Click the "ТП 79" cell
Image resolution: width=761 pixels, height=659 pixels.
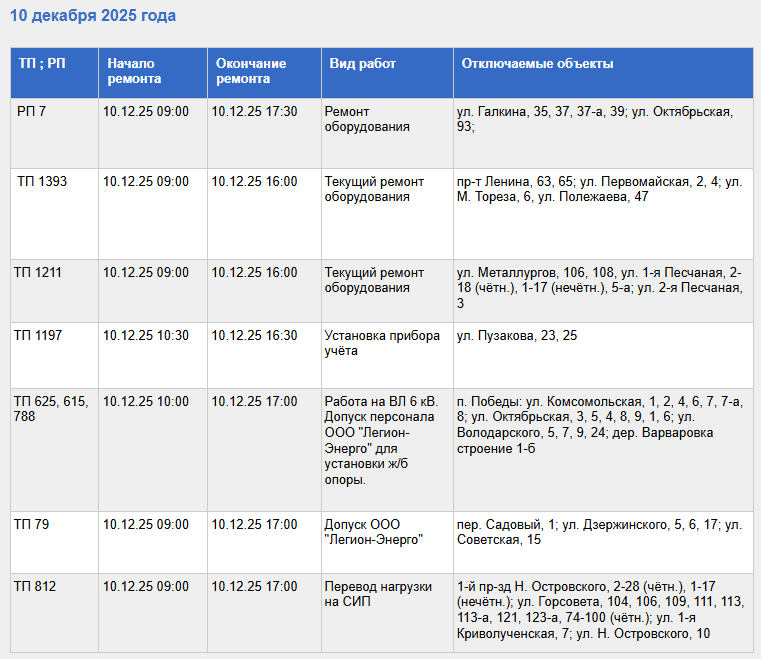(31, 524)
